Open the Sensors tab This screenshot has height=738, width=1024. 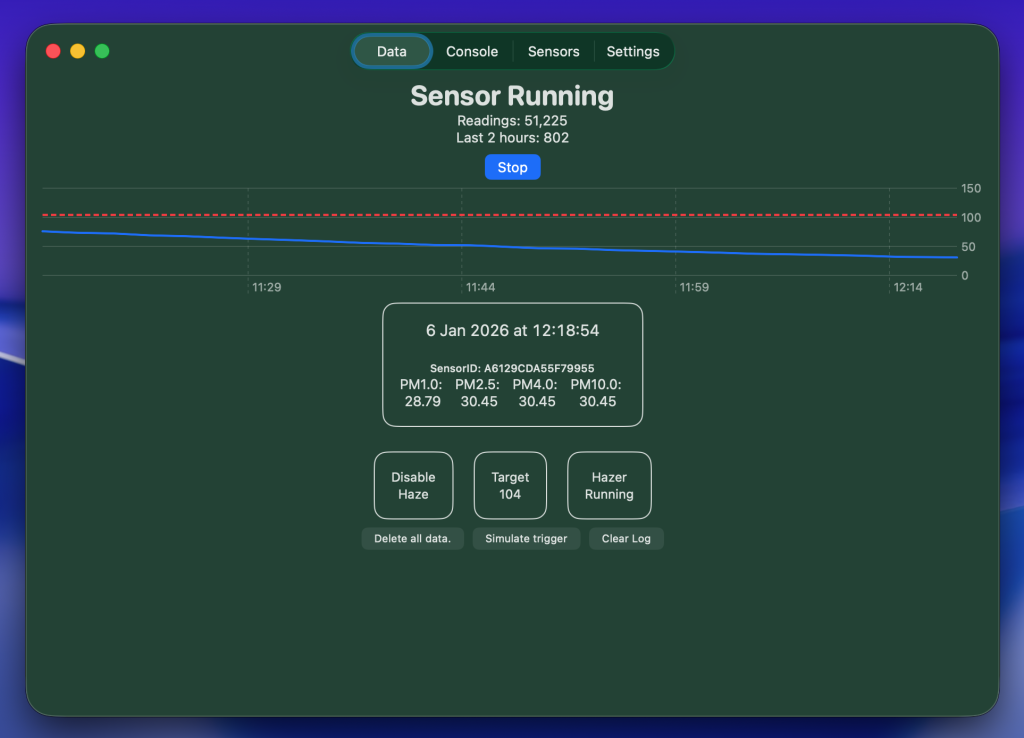coord(553,52)
